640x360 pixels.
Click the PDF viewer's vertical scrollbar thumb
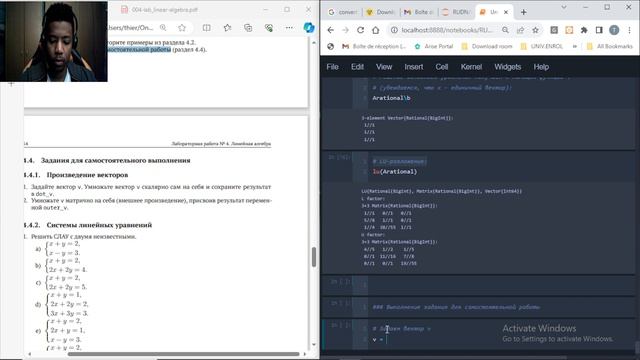314,257
